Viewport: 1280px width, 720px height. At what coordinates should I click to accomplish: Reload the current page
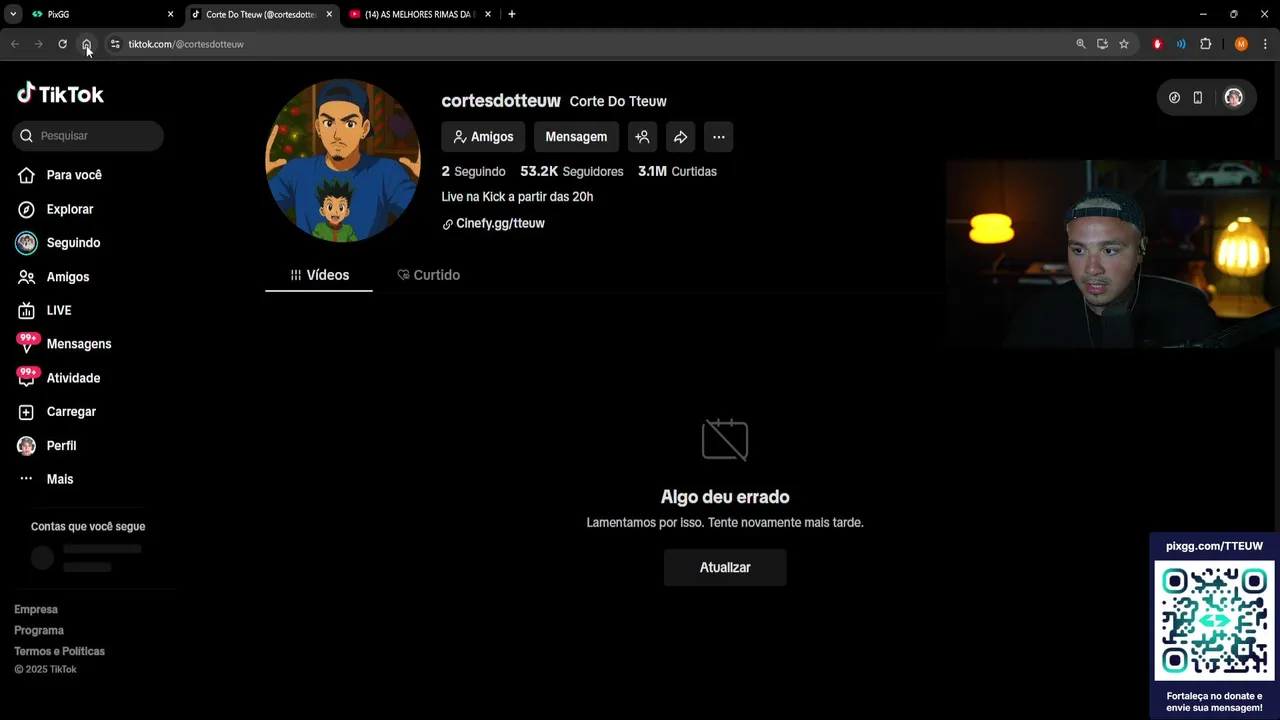pos(63,44)
